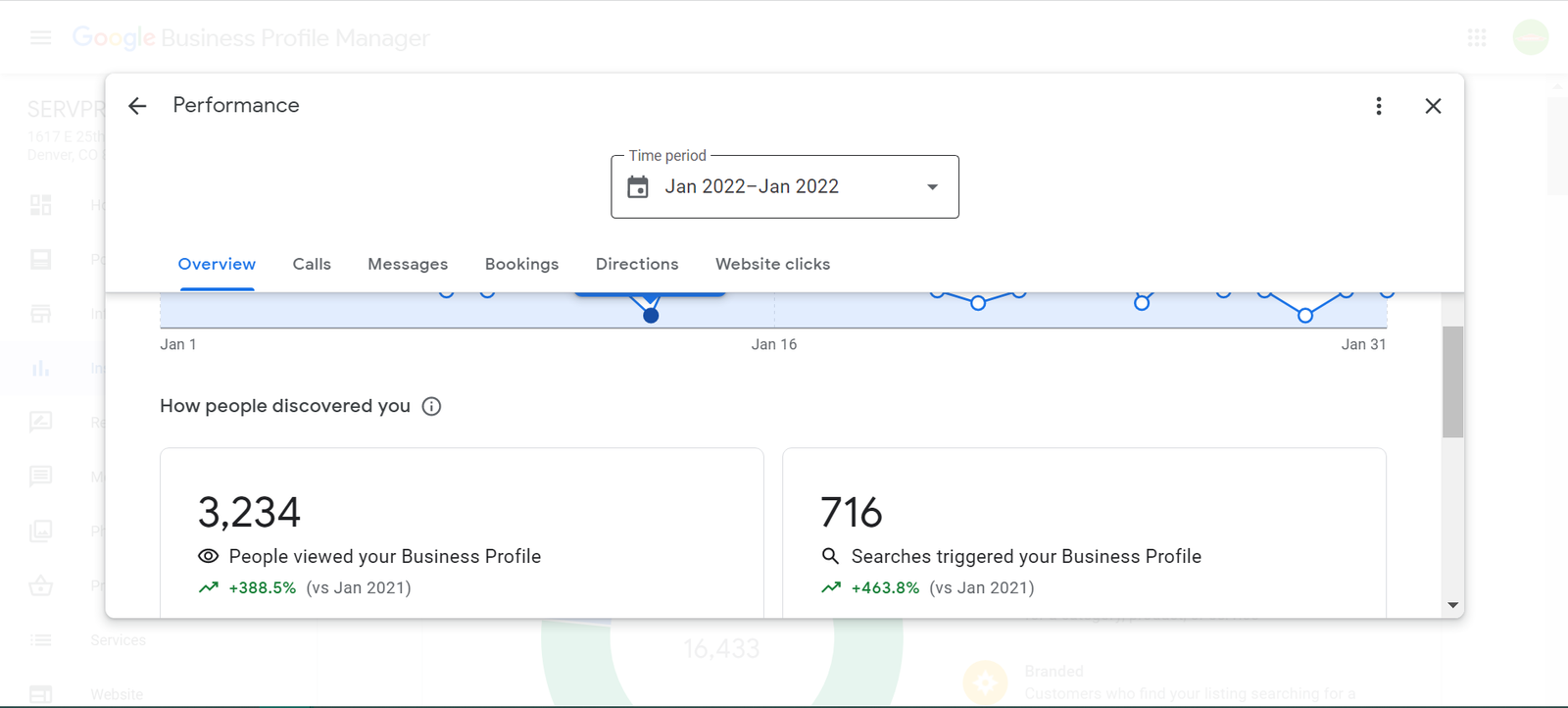Select the Directions tab
This screenshot has height=708, width=1568.
(x=637, y=264)
